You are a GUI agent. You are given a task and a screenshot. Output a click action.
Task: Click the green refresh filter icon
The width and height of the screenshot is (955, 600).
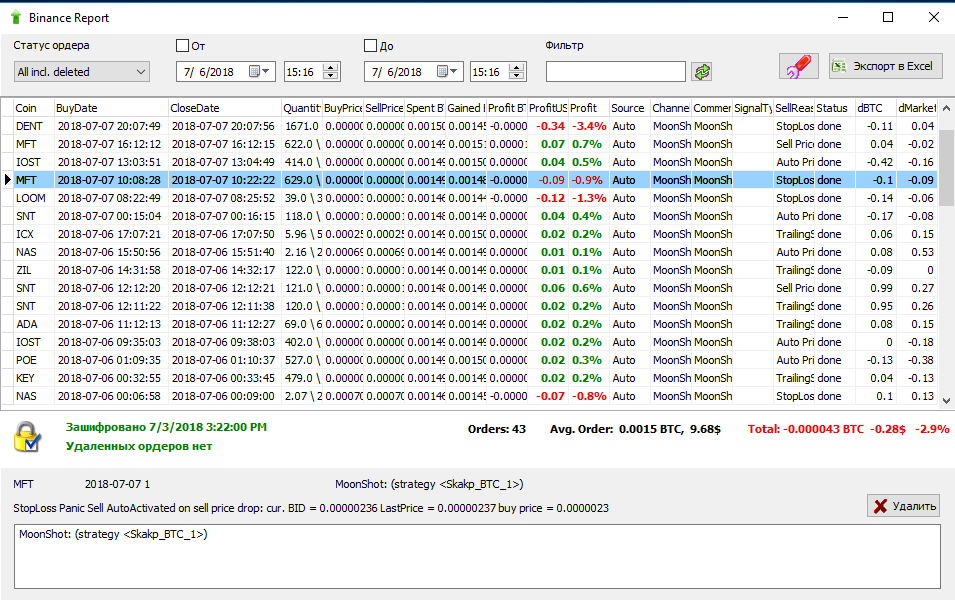pos(702,72)
